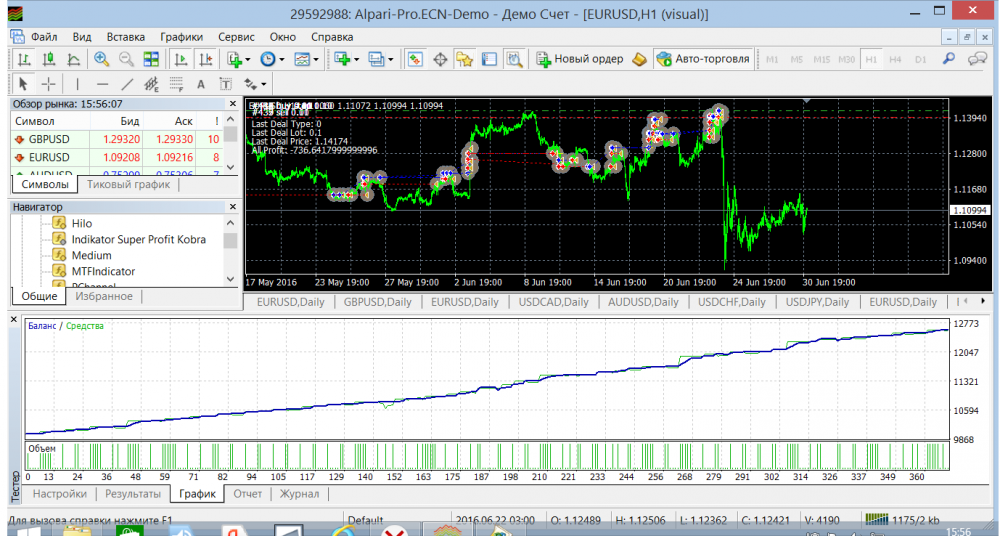Open USDJPY,Daily chart tab
Image resolution: width=1000 pixels, height=536 pixels.
[x=817, y=302]
